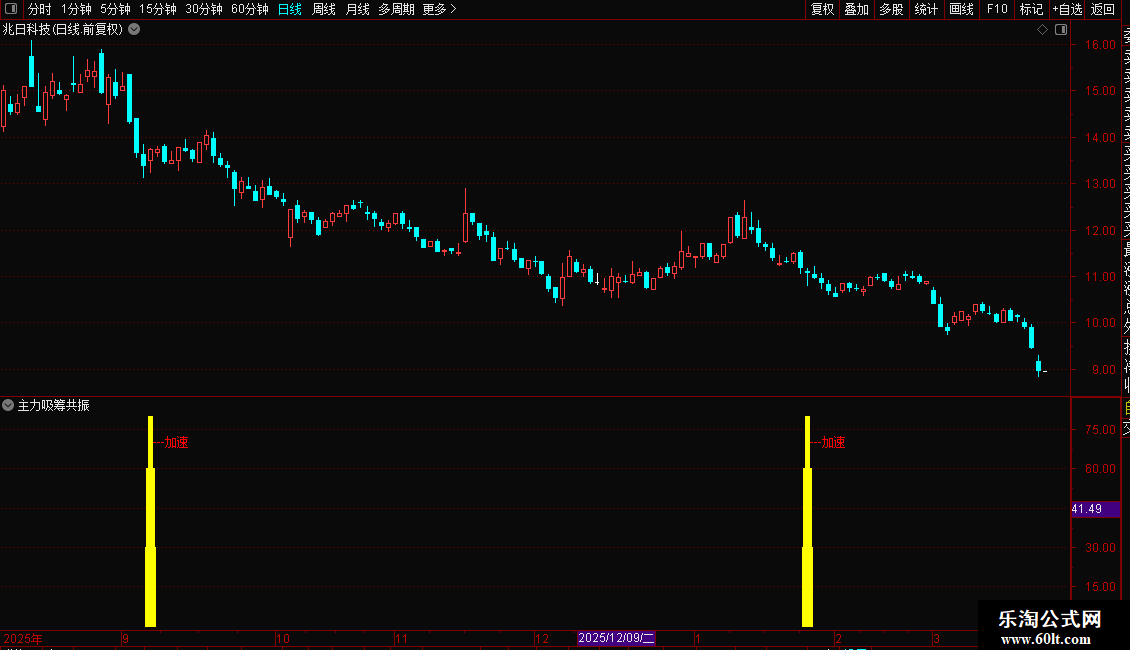The width and height of the screenshot is (1130, 650).
Task: Open the 复权 adjustment menu
Action: [822, 9]
